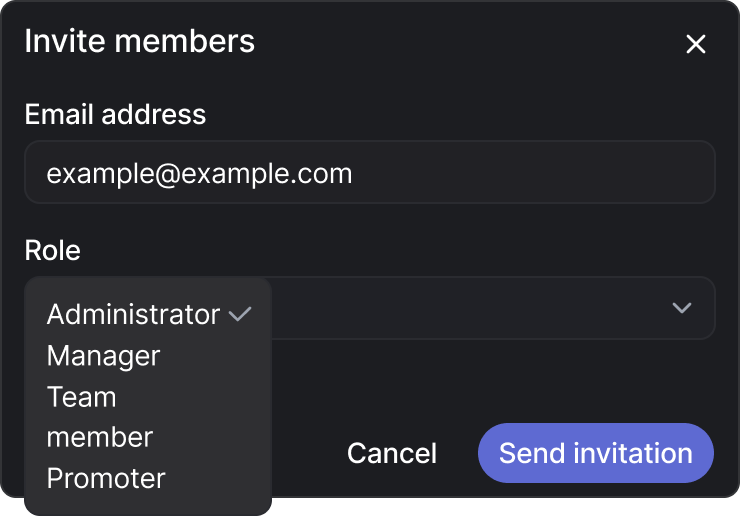The image size is (740, 516).
Task: Abort the invitation with Cancel
Action: point(392,453)
